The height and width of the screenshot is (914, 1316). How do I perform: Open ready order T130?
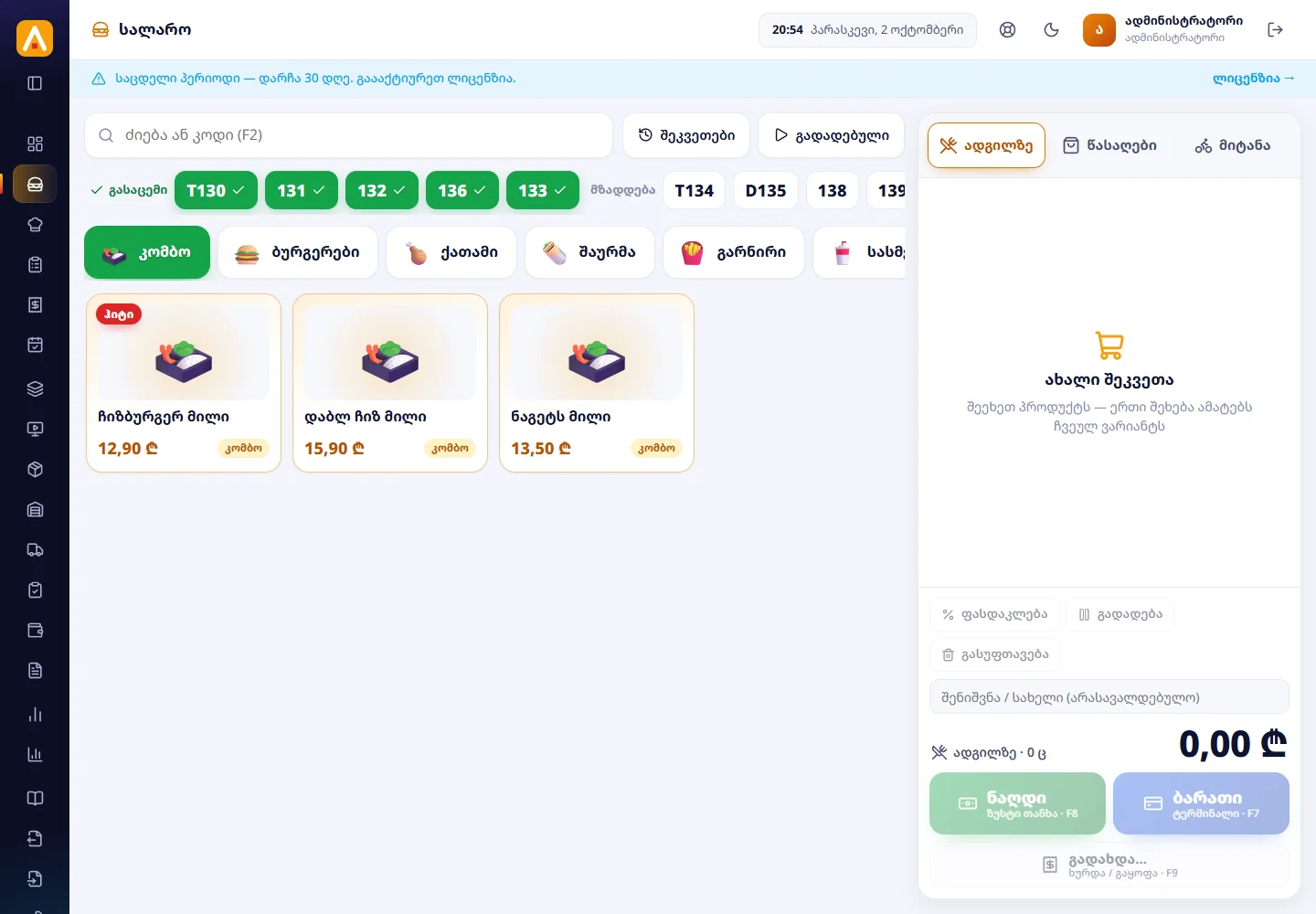point(216,190)
